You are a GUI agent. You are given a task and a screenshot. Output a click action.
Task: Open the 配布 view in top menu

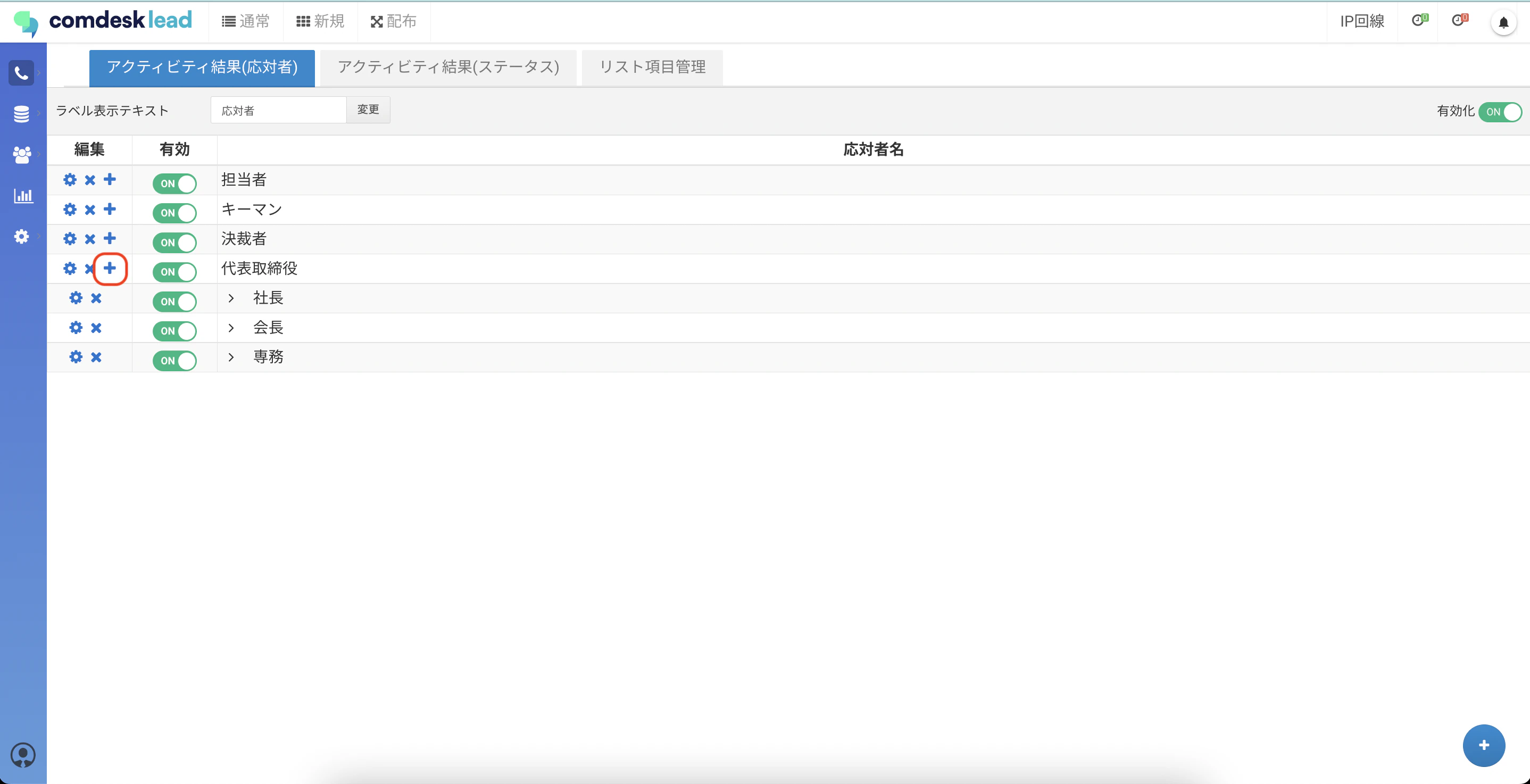coord(393,21)
